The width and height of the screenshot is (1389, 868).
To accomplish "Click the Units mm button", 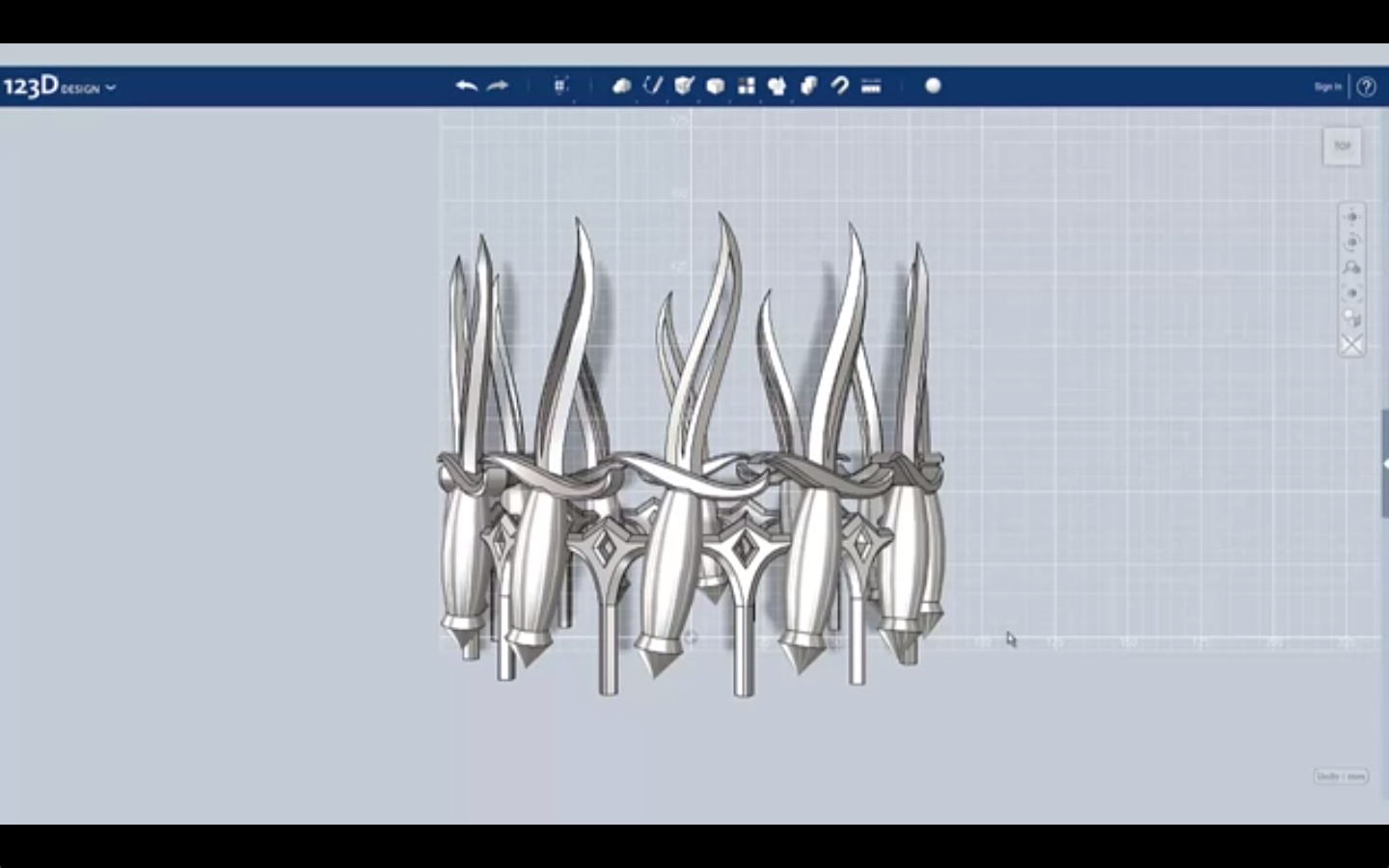I will [1341, 776].
